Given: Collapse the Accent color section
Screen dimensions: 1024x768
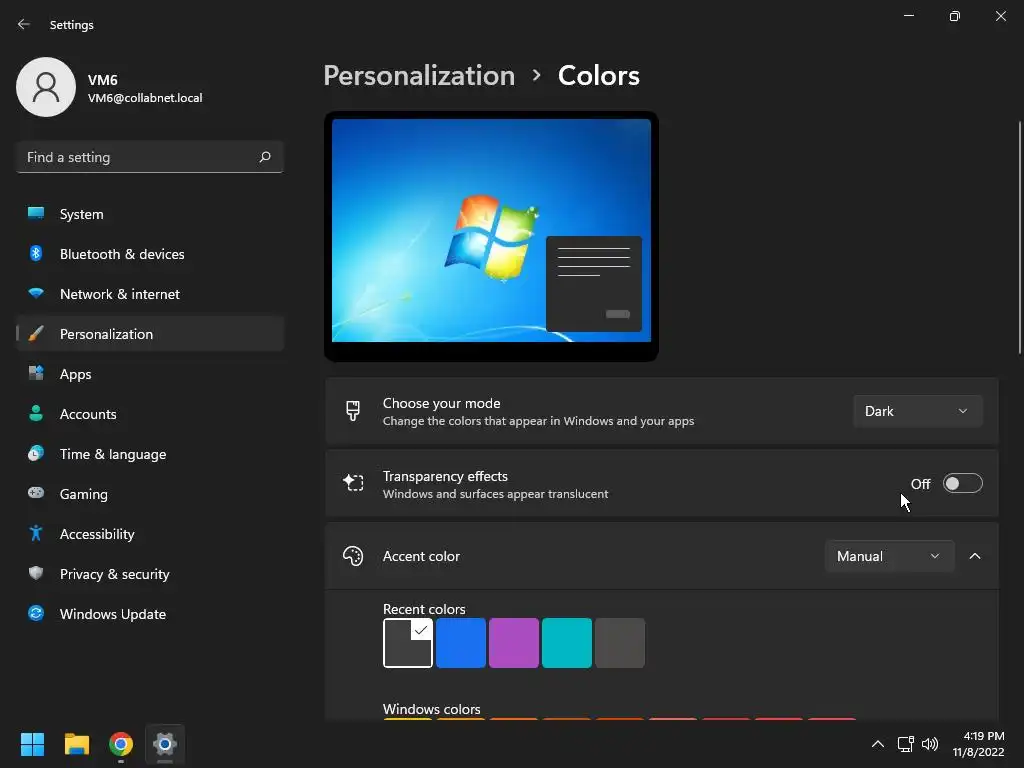Looking at the screenshot, I should pyautogui.click(x=975, y=556).
